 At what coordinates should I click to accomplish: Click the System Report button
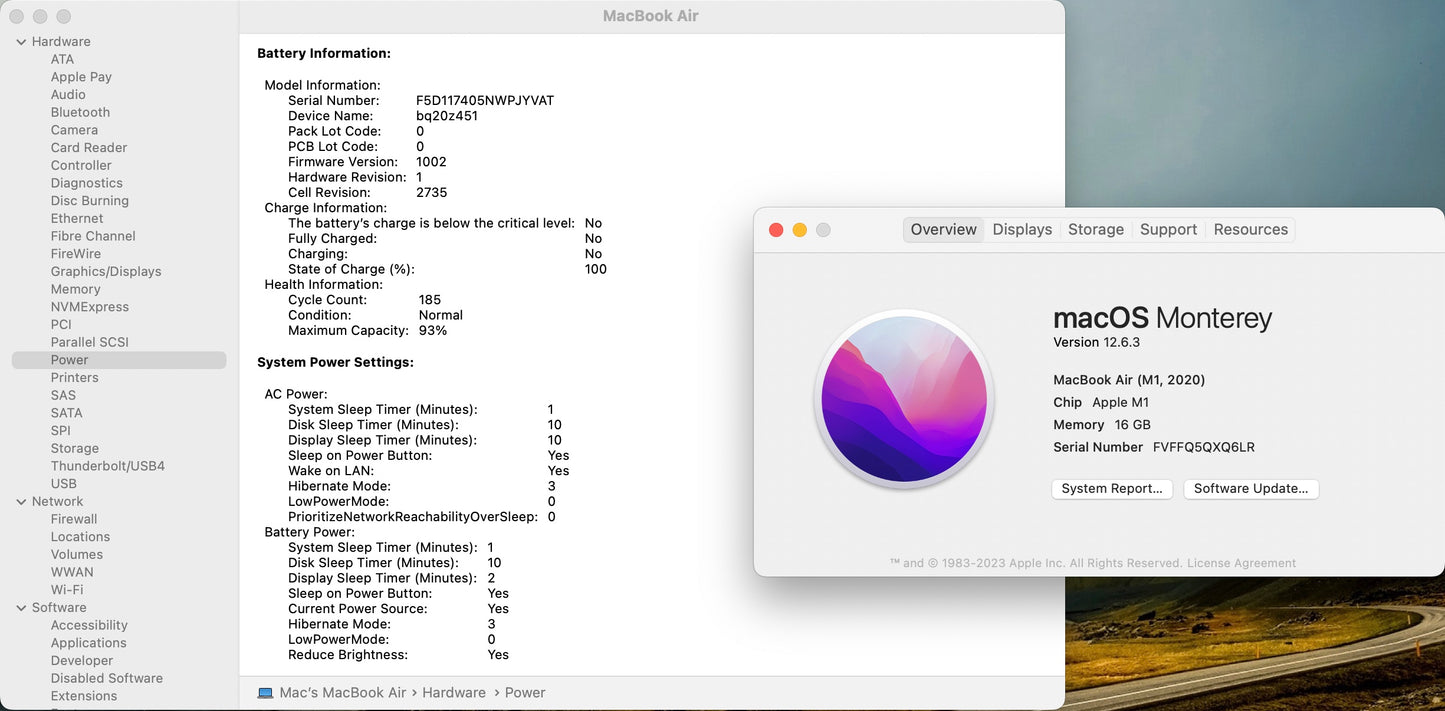[x=1111, y=489]
